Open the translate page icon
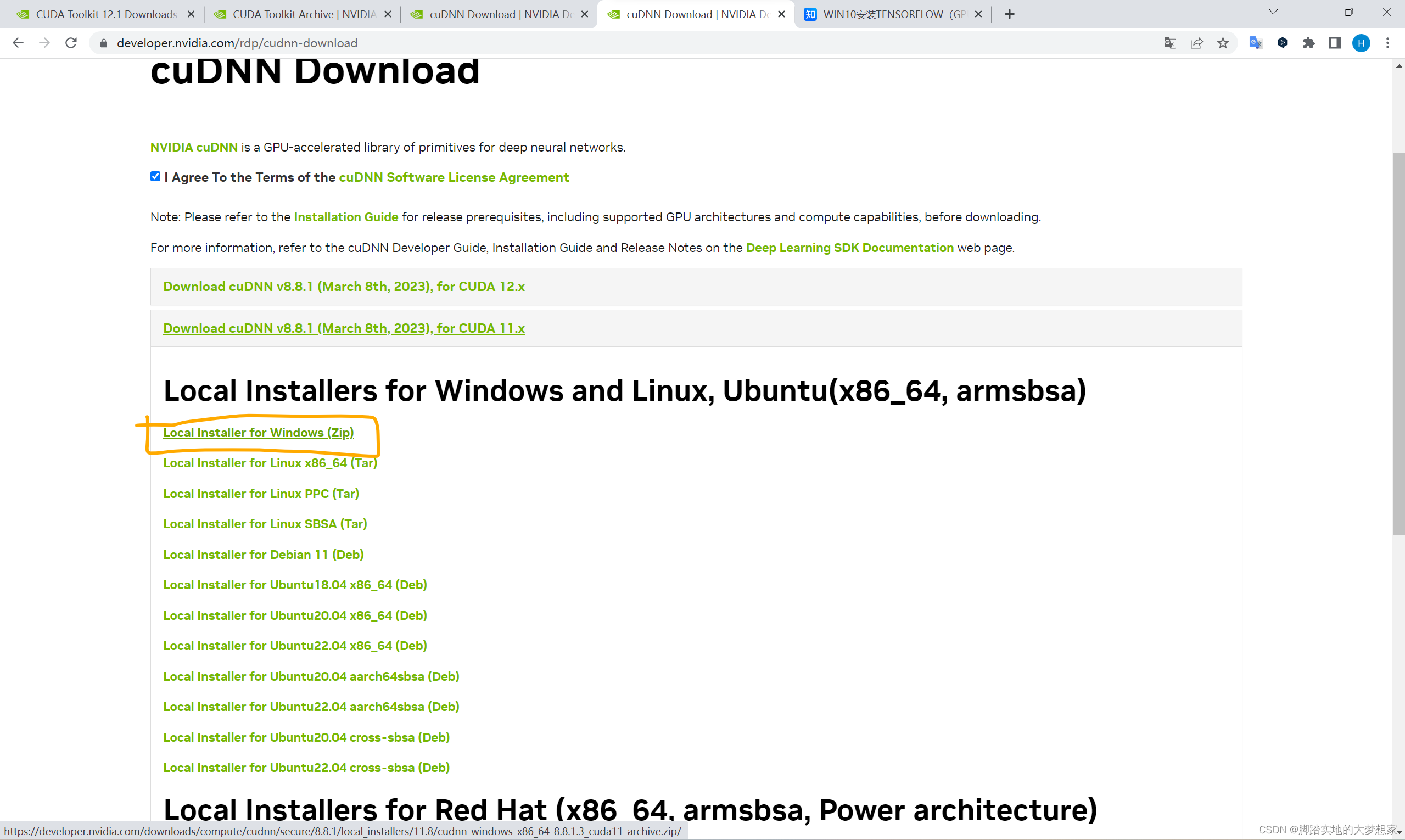Image resolution: width=1405 pixels, height=840 pixels. [1170, 43]
